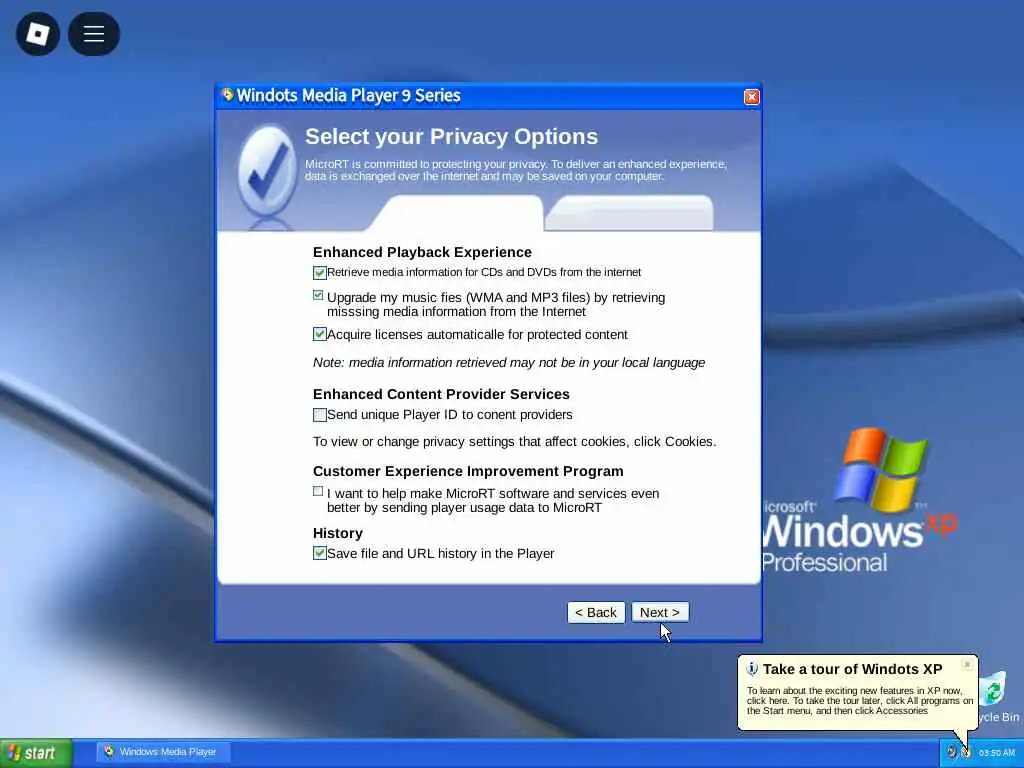1024x768 pixels.
Task: Click the note about local language
Action: [x=509, y=362]
